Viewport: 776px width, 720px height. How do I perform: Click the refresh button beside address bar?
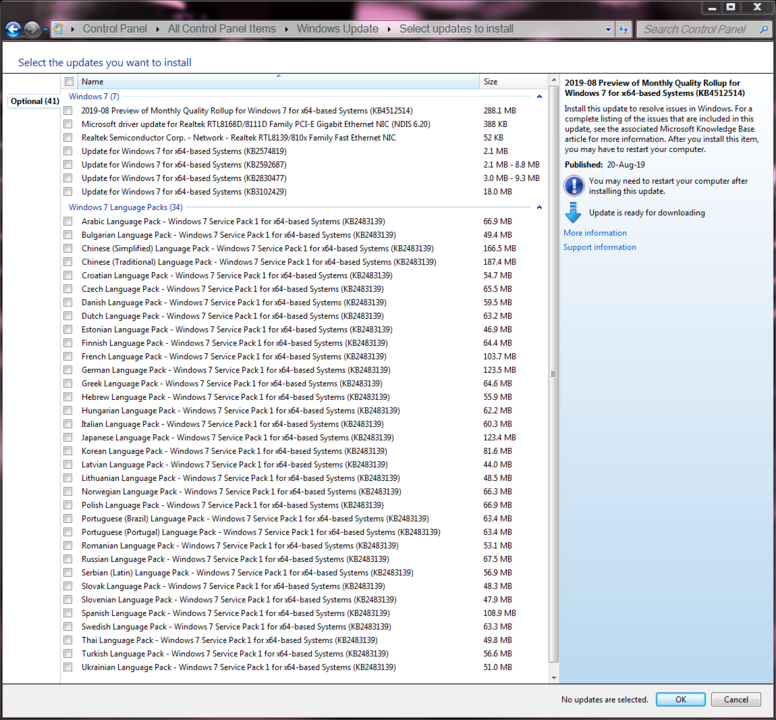624,29
